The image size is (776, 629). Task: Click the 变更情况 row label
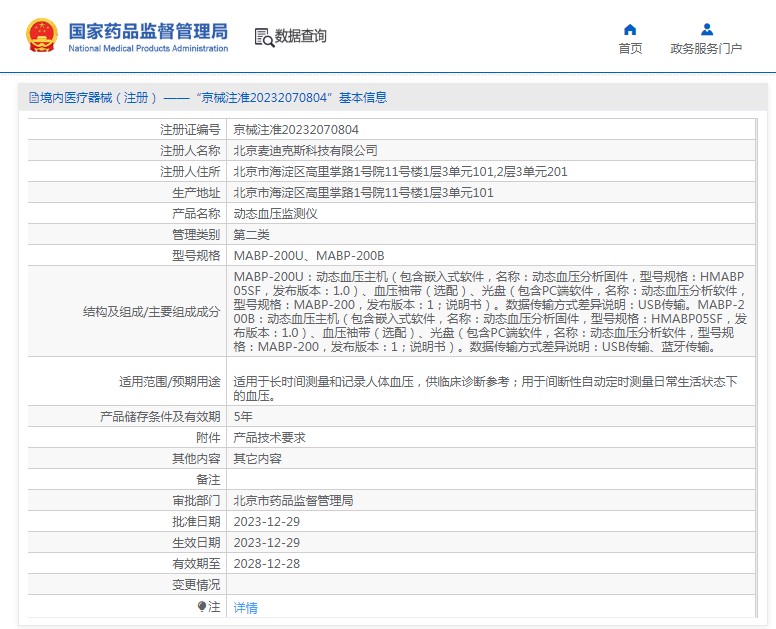tap(196, 585)
